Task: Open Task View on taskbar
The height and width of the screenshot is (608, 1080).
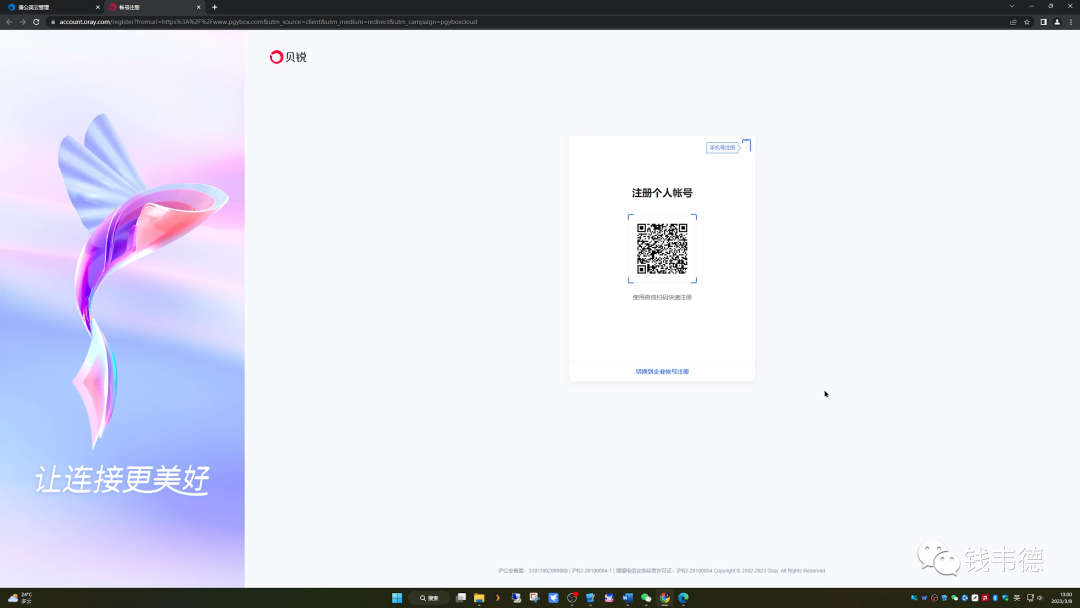Action: click(x=461, y=598)
